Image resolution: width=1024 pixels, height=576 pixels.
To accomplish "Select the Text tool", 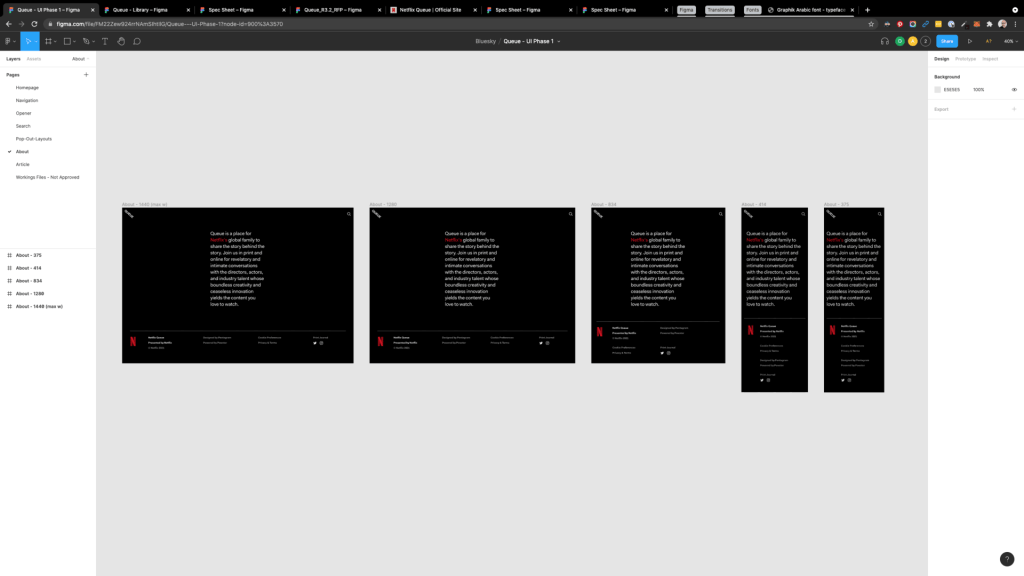I will [x=105, y=41].
